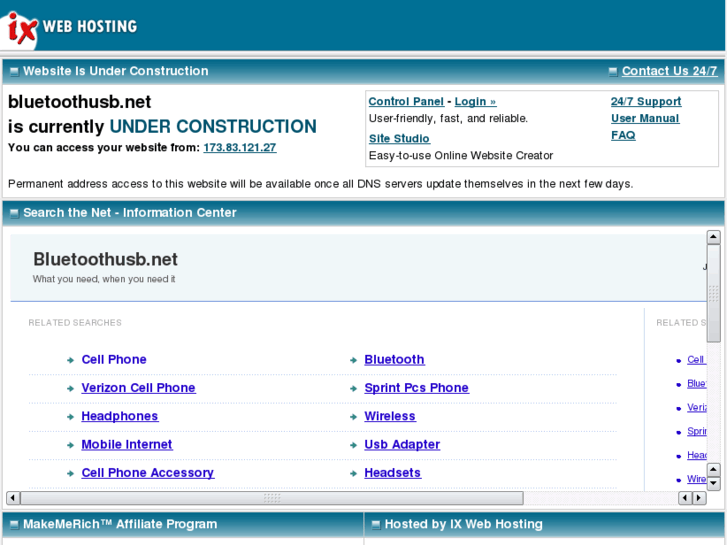
Task: Open the FAQ link
Action: pyautogui.click(x=623, y=135)
